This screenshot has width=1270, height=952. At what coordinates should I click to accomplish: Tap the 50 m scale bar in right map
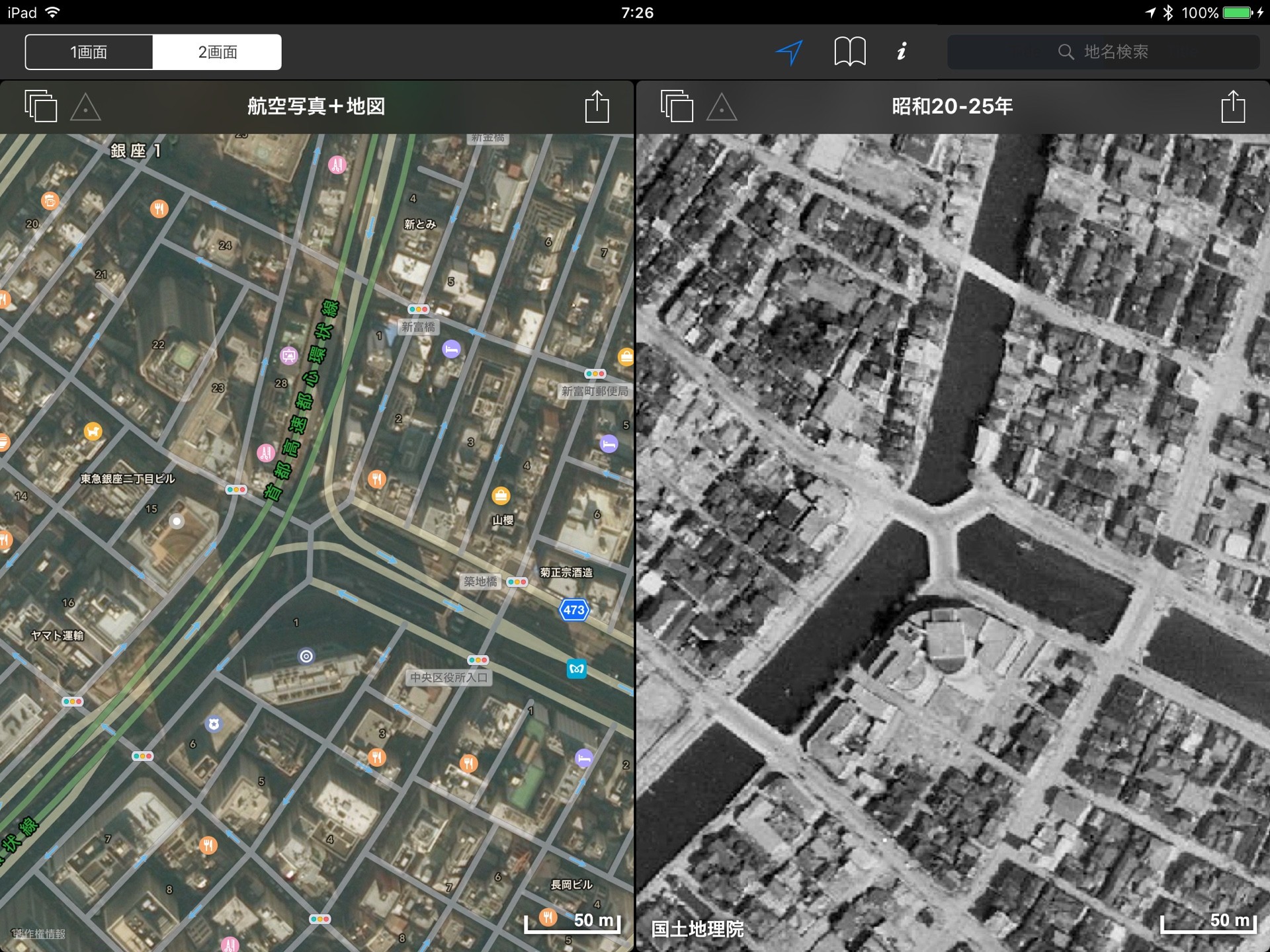coord(1208,922)
